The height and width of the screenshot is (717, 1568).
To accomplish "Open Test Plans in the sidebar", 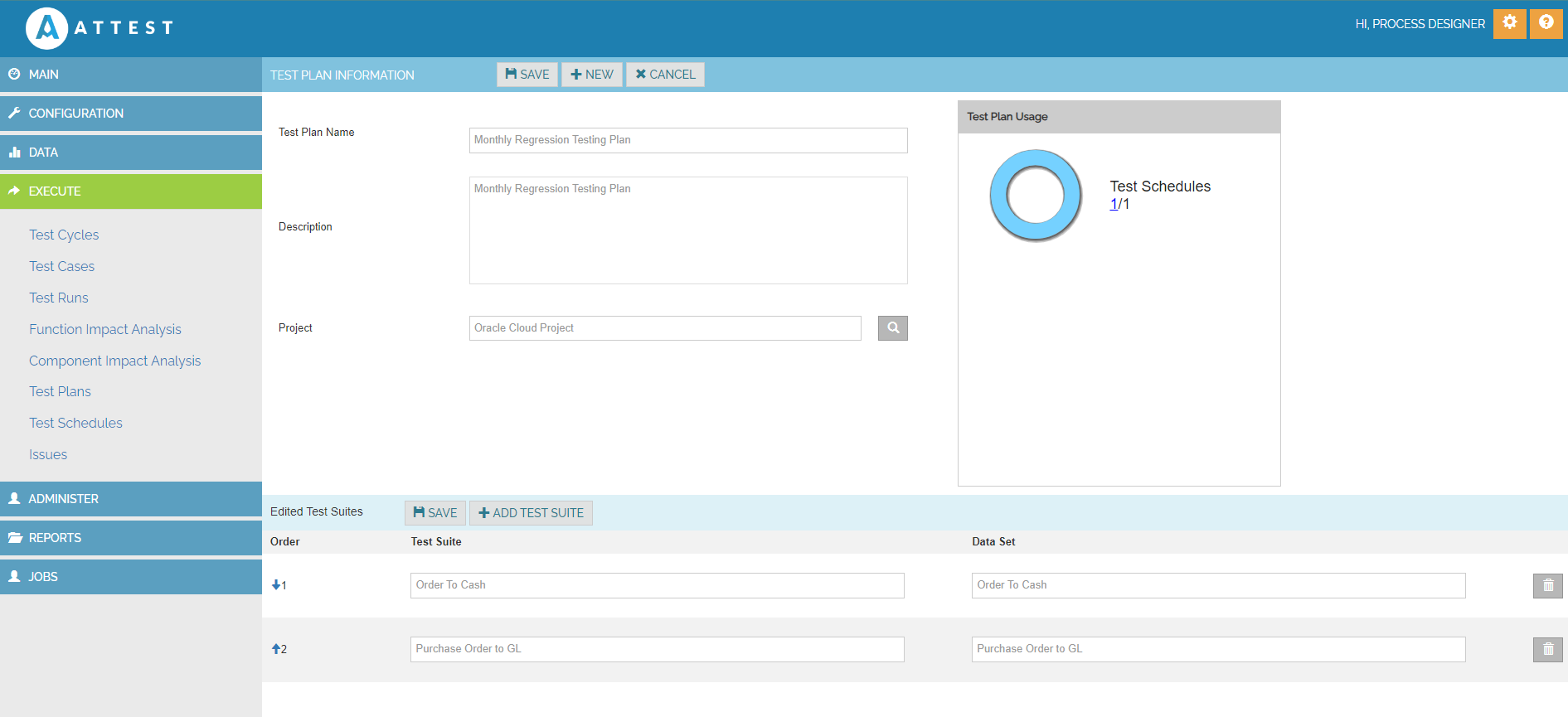I will pyautogui.click(x=60, y=392).
